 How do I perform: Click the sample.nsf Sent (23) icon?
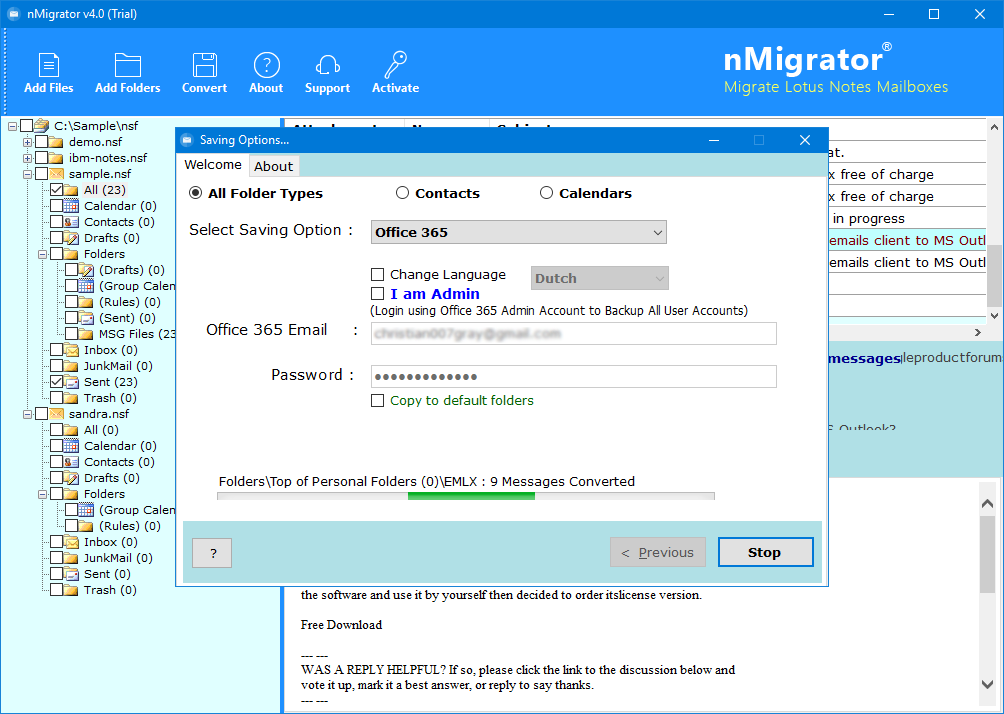click(72, 382)
